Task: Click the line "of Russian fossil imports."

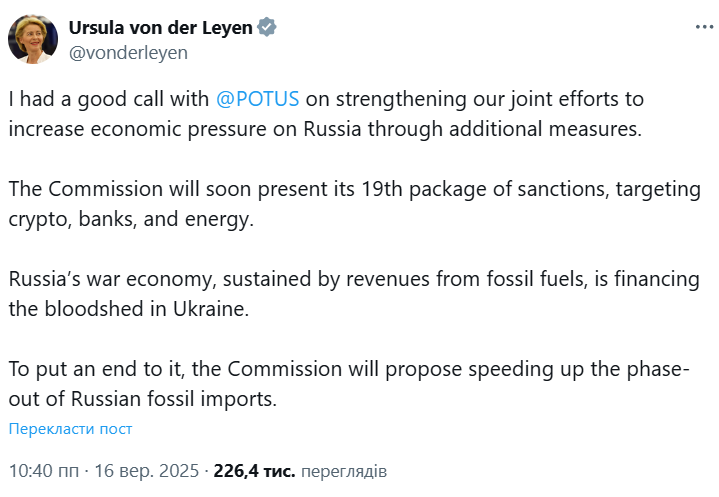Action: click(x=141, y=399)
